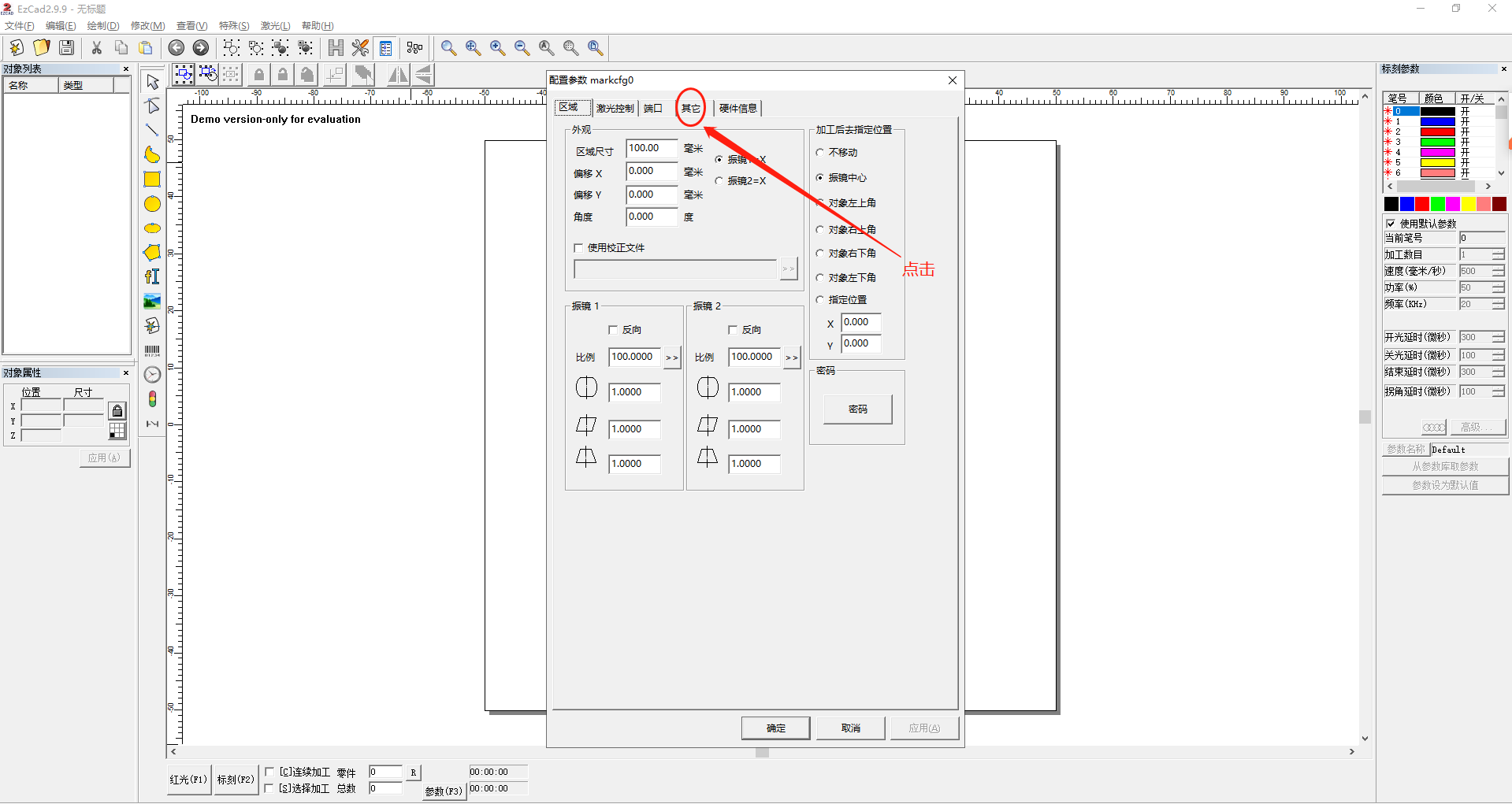The image size is (1512, 804).
Task: Open correction file browse >> button
Action: pos(788,269)
